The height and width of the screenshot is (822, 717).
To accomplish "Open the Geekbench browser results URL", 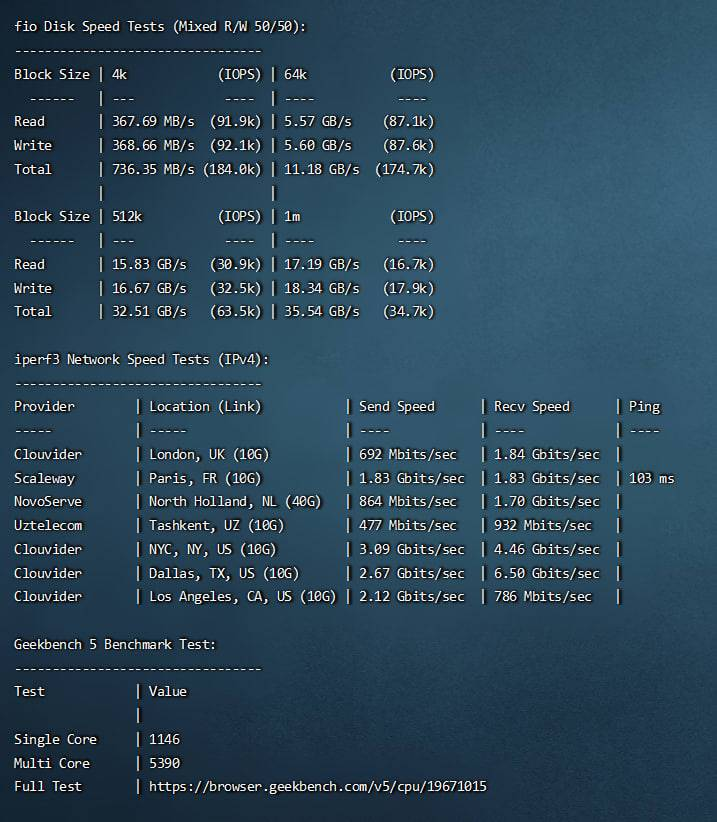I will click(x=317, y=787).
